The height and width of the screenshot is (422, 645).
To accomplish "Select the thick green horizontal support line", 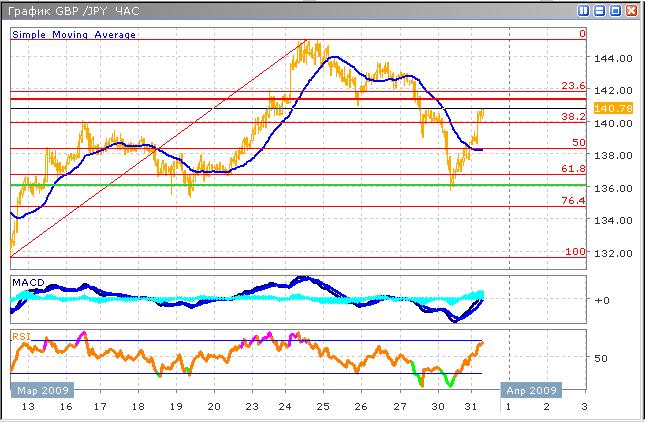I will pyautogui.click(x=300, y=185).
